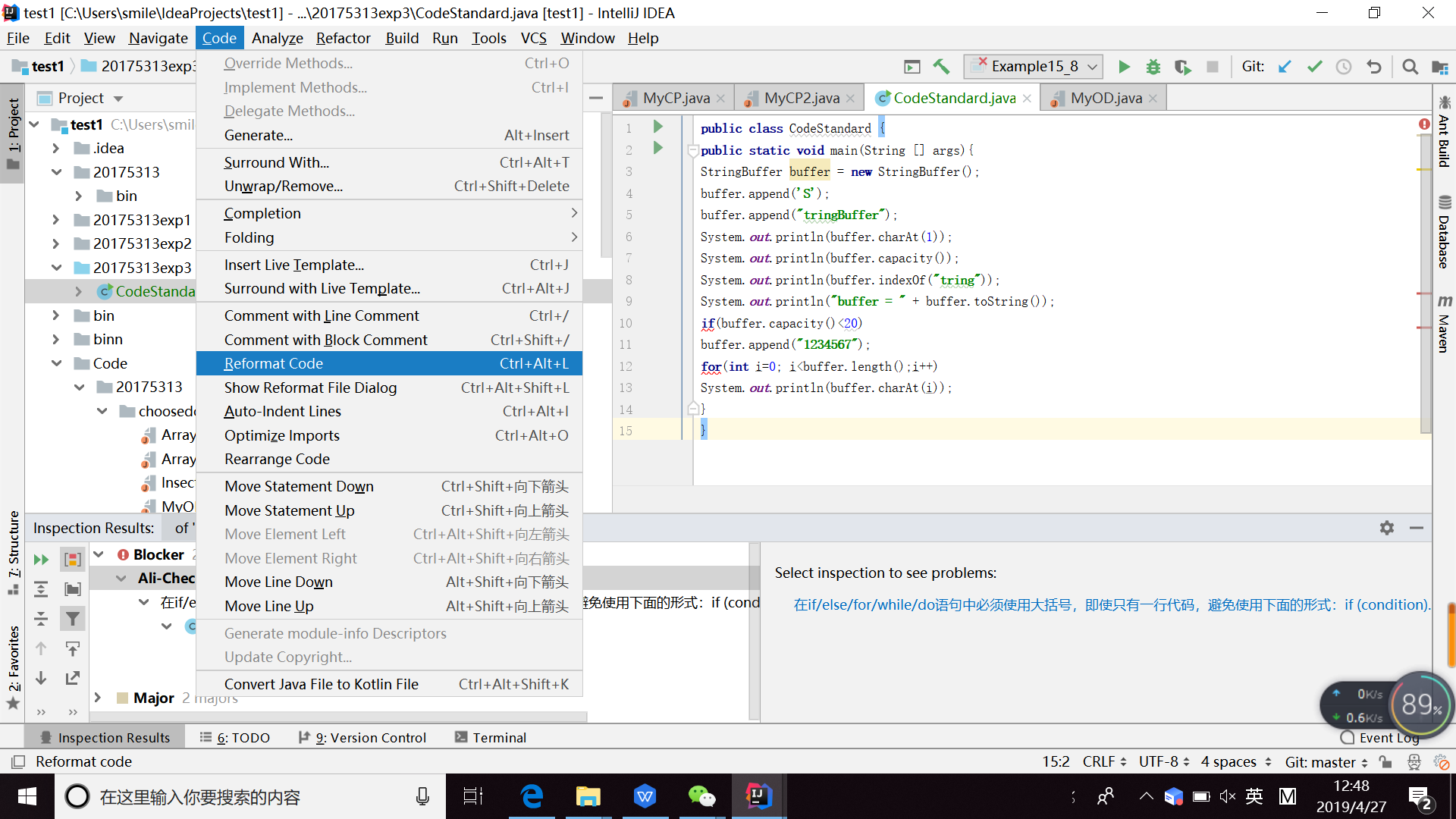Open Project view mode dropdown arrow
1456x819 pixels.
[118, 99]
